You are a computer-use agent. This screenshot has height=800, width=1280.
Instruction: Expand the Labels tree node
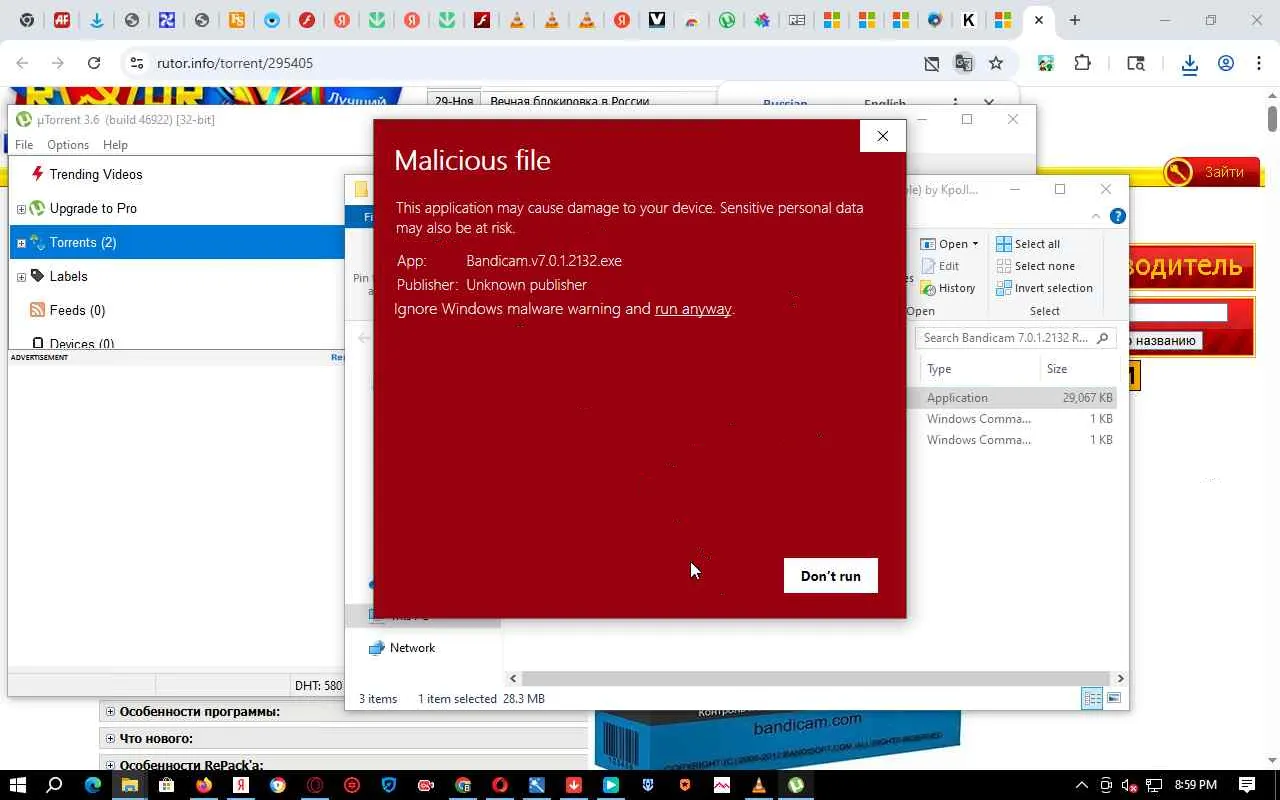click(21, 277)
